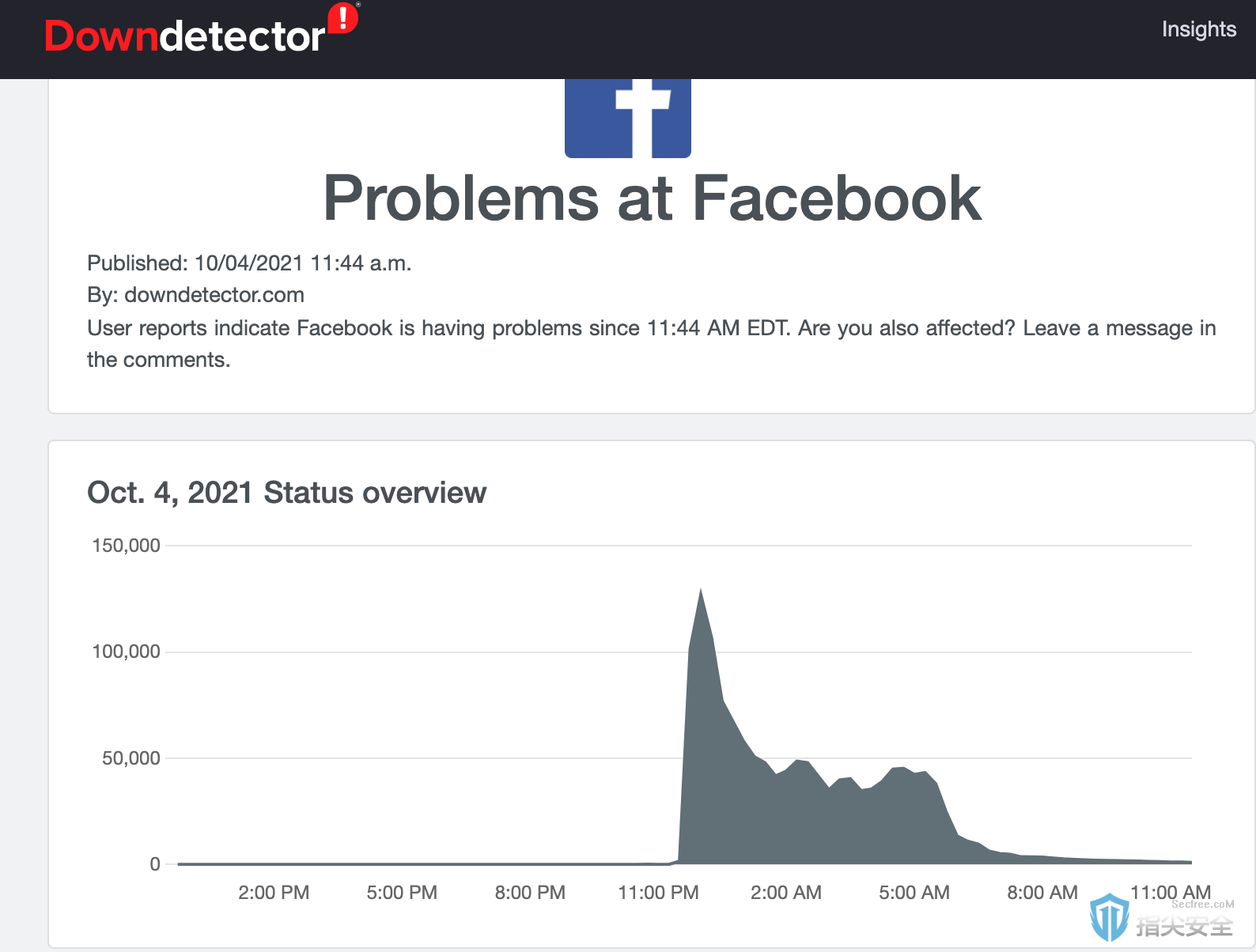Click the 2:00 AM axis label
This screenshot has width=1256, height=952.
786,893
